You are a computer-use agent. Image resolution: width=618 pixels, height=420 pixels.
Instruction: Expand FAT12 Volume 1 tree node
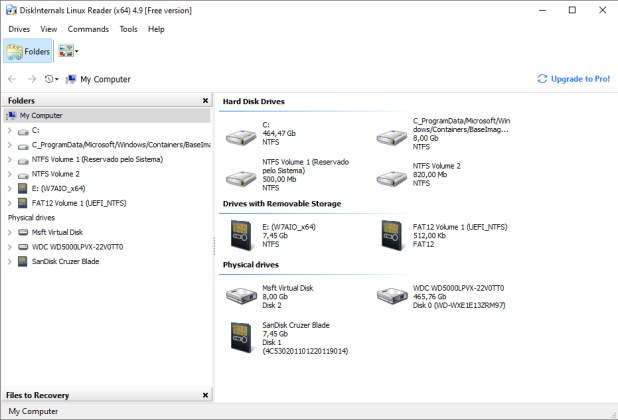point(10,203)
